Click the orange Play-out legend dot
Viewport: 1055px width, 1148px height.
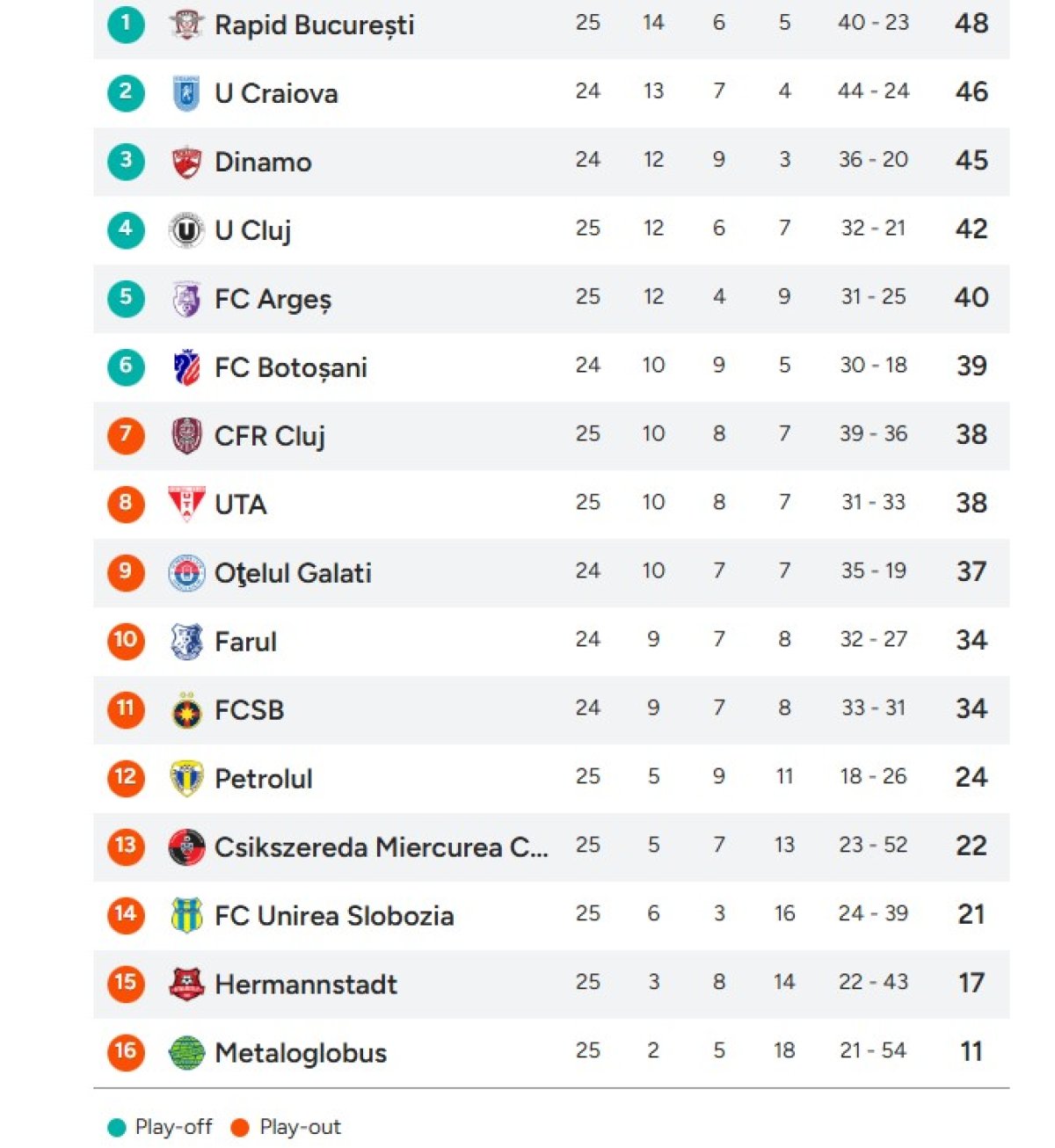(239, 1128)
